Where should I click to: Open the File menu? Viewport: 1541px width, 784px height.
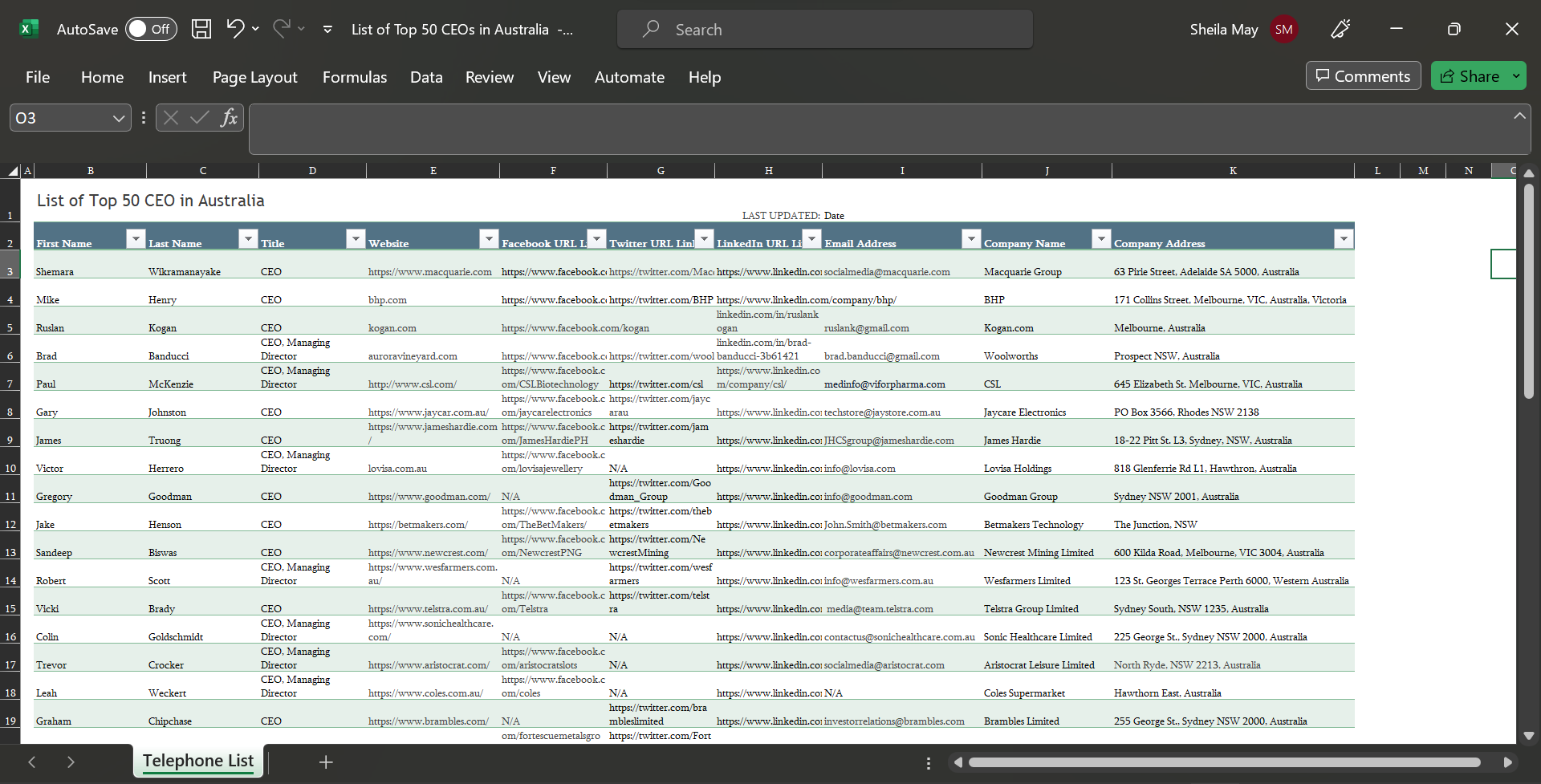[x=38, y=77]
